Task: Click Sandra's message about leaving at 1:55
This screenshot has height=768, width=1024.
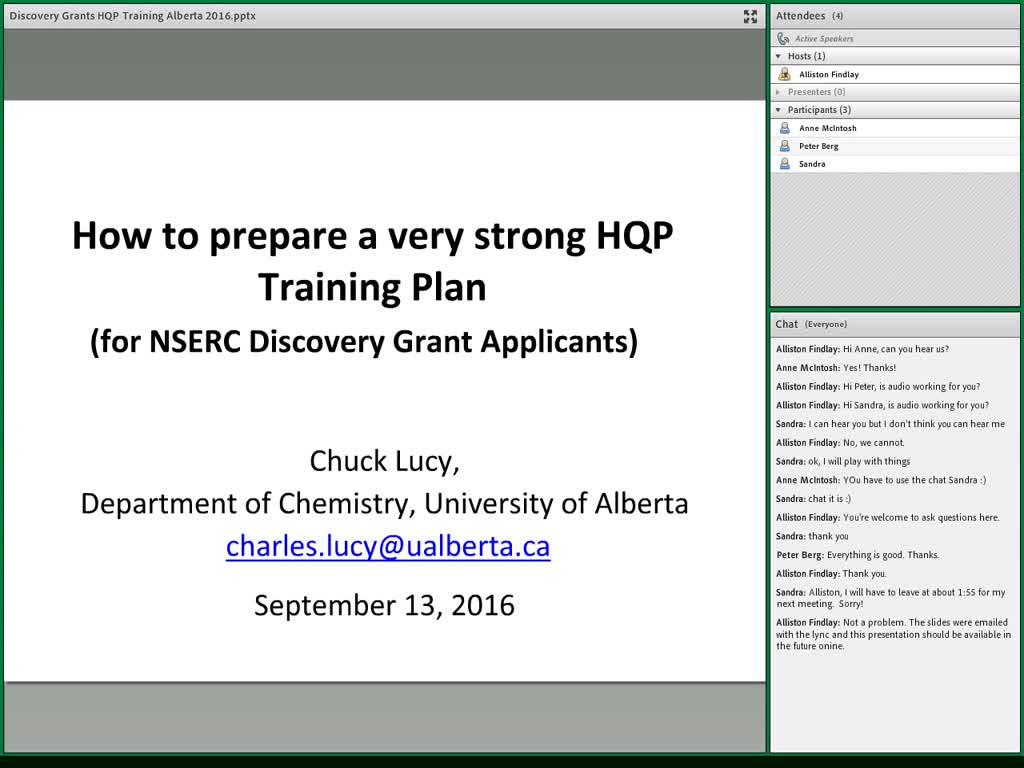Action: coord(891,598)
